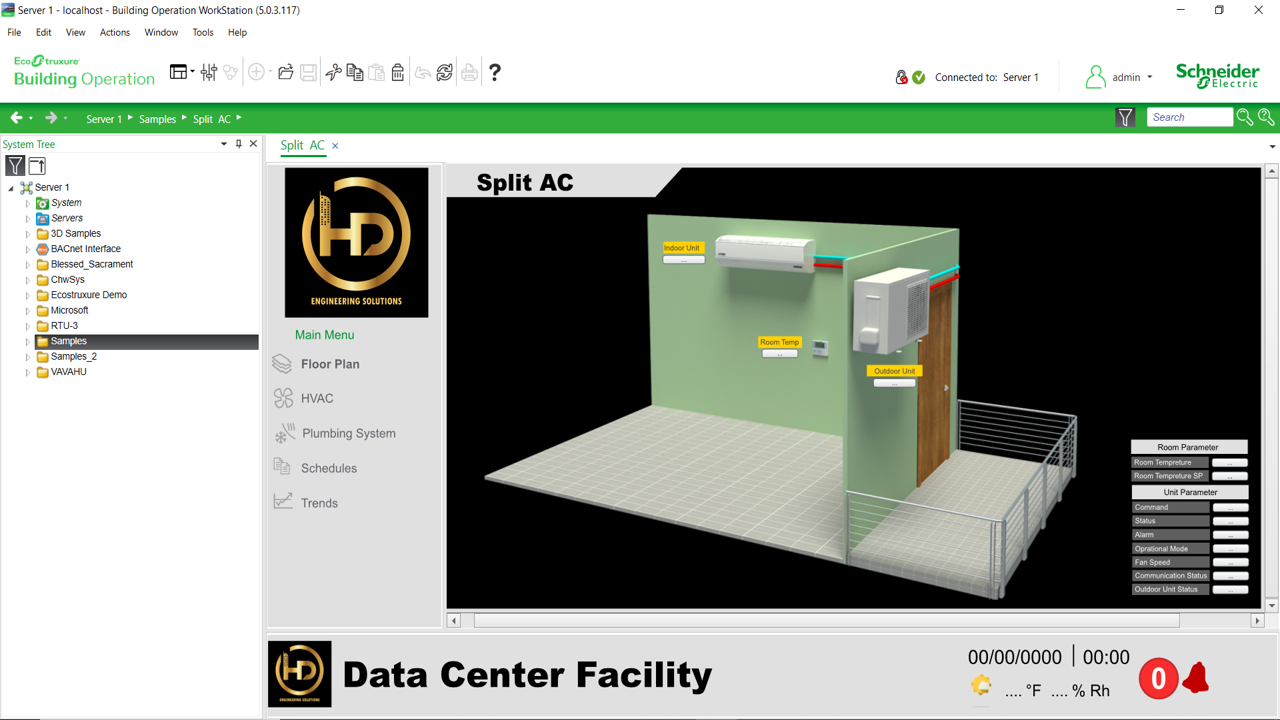Toggle the filter icon beside search box
The image size is (1280, 720).
point(1125,118)
